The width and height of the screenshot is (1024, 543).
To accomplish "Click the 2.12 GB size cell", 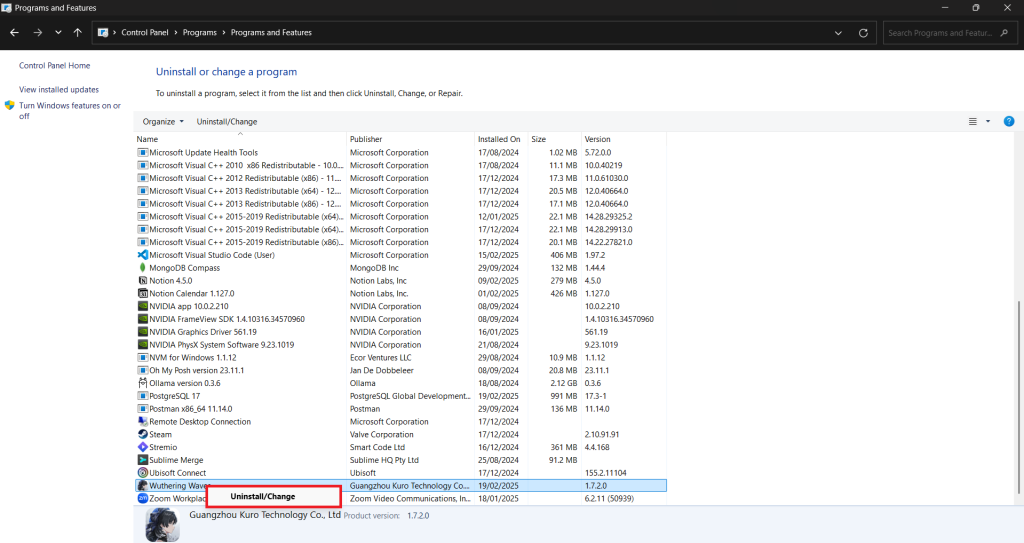I will (564, 383).
